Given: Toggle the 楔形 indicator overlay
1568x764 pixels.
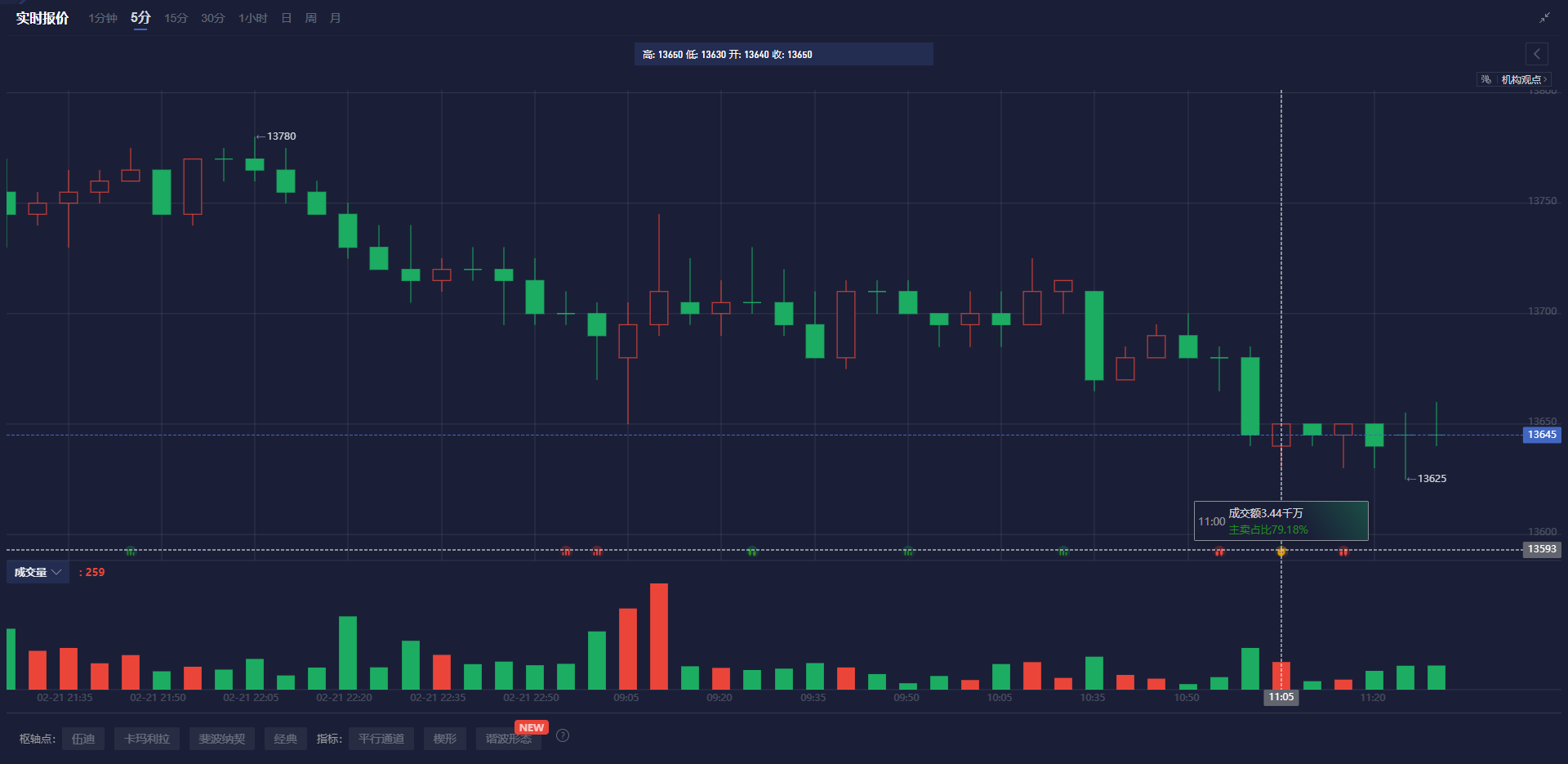Looking at the screenshot, I should 444,738.
